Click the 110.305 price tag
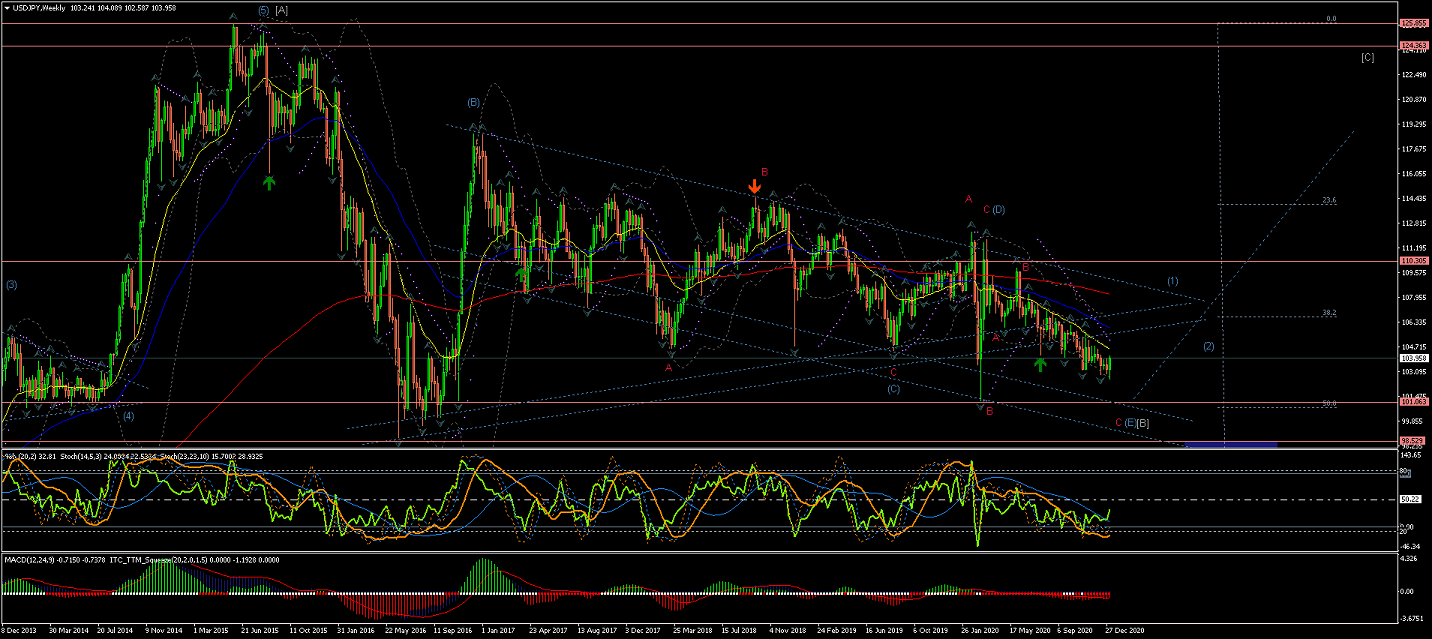1432x639 pixels. point(1414,261)
